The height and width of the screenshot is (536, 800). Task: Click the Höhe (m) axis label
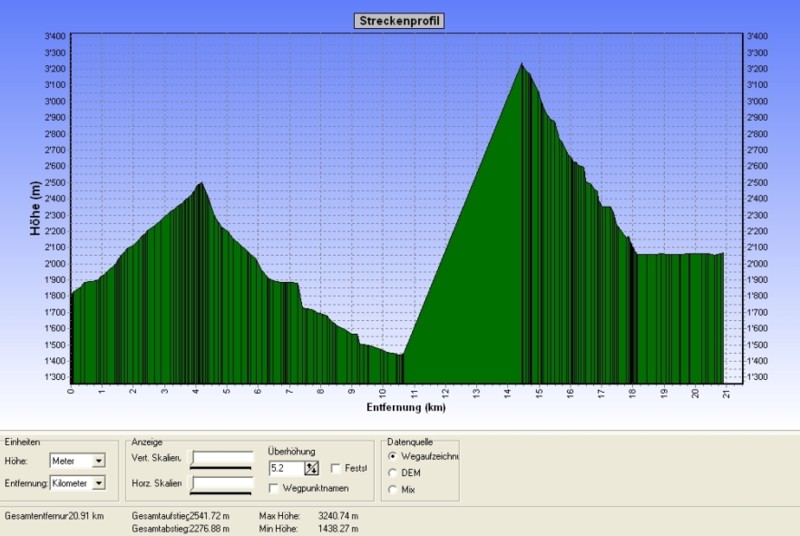pos(35,208)
